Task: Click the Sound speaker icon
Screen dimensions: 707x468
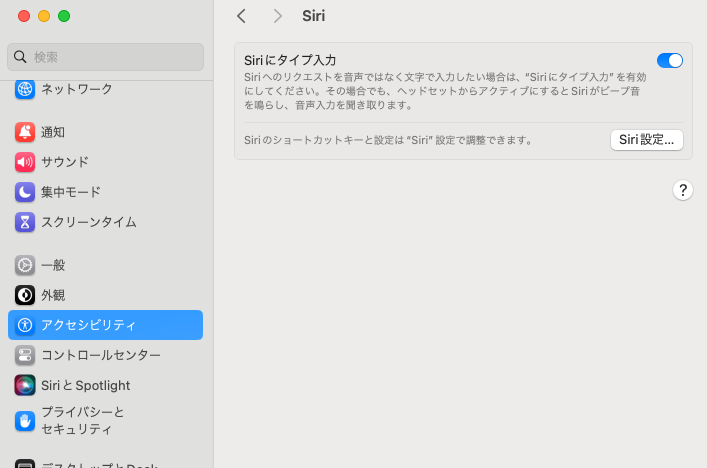Action: 25,162
